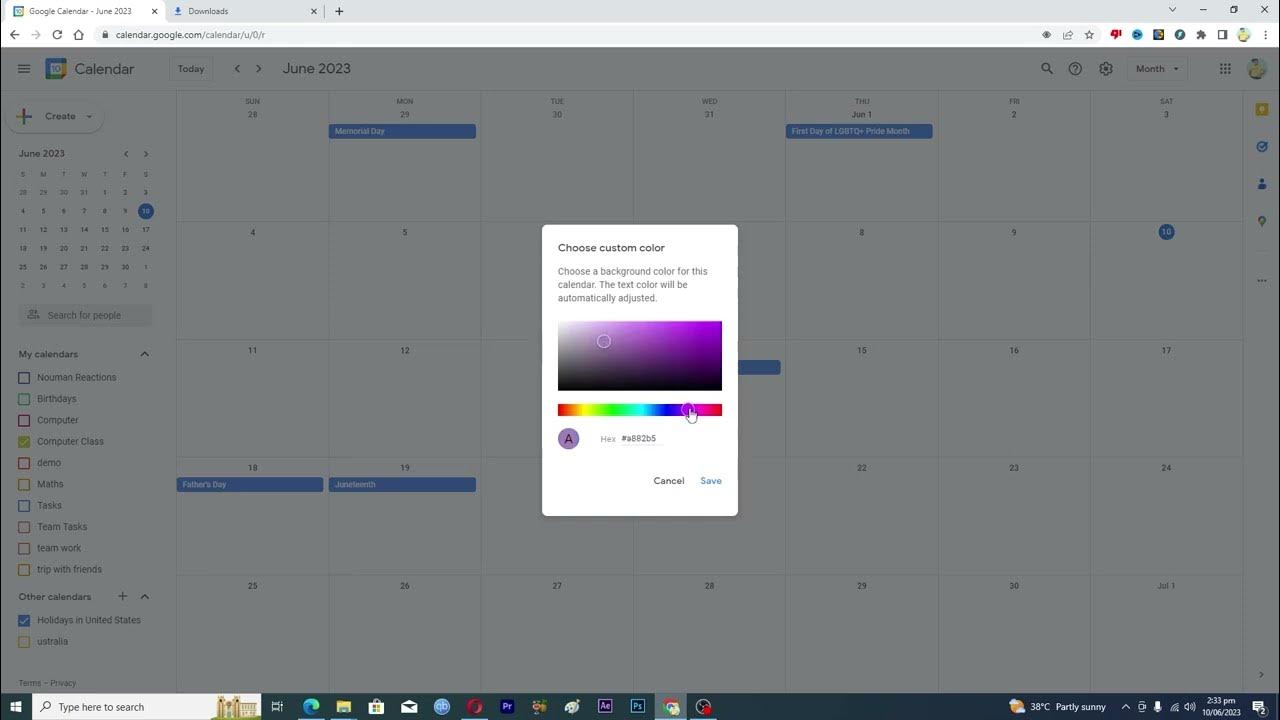
Task: Click the hue slider handle
Action: click(x=688, y=409)
